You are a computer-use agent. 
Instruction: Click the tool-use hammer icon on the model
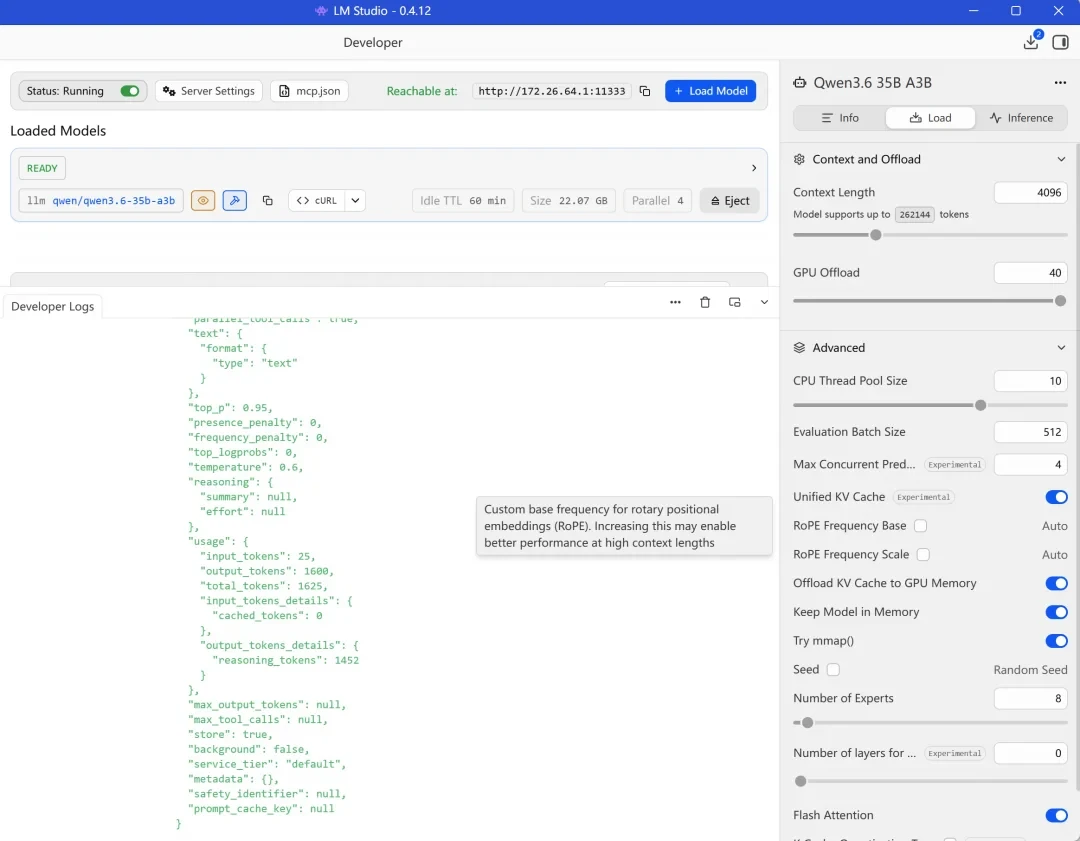235,200
